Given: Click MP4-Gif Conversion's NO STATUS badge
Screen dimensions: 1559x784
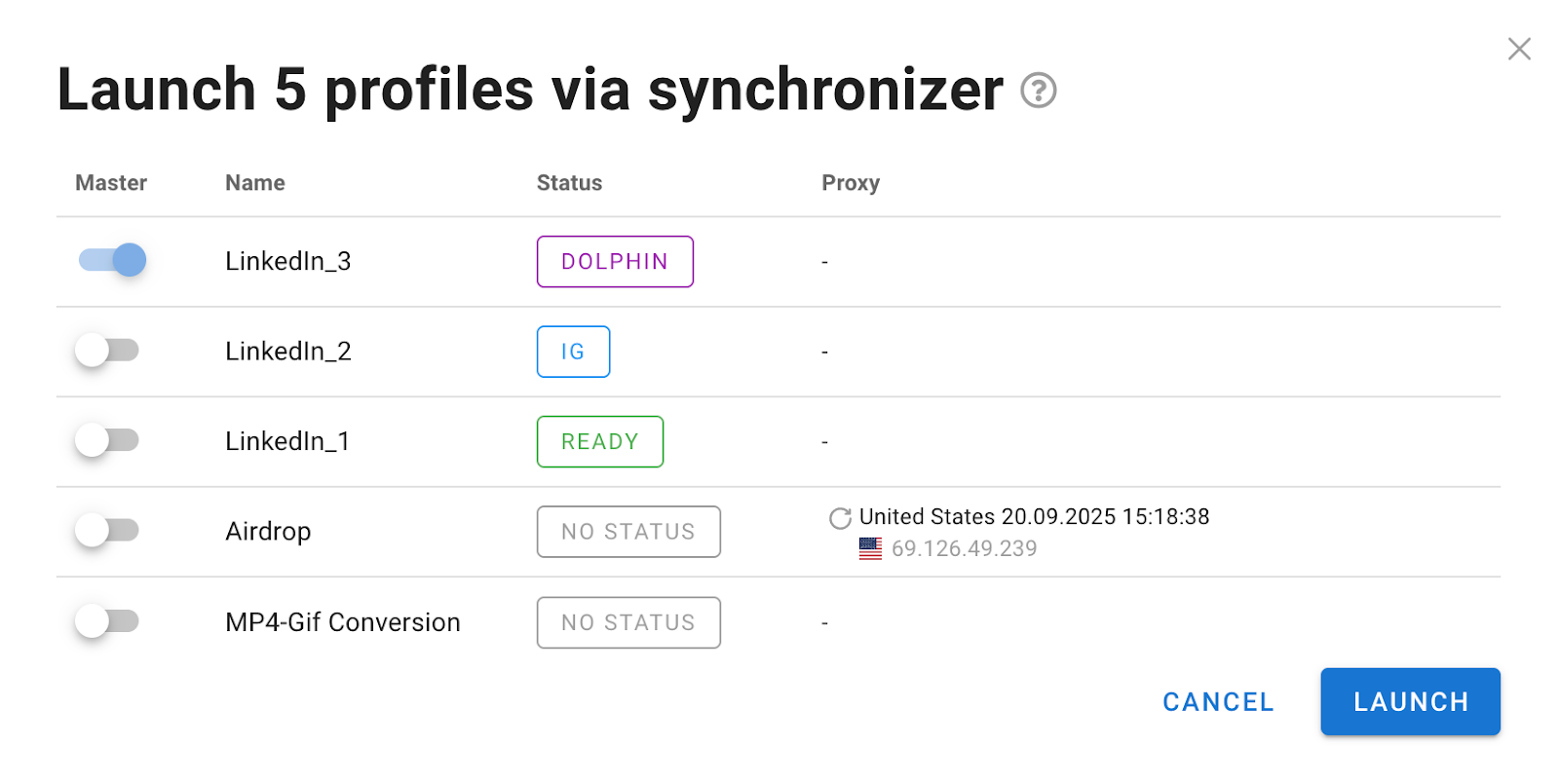Looking at the screenshot, I should coord(628,622).
